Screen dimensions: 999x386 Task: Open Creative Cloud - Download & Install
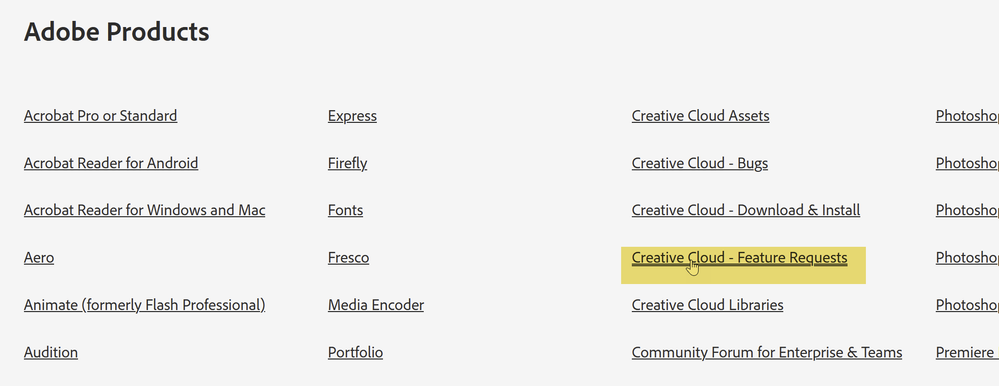tap(746, 210)
